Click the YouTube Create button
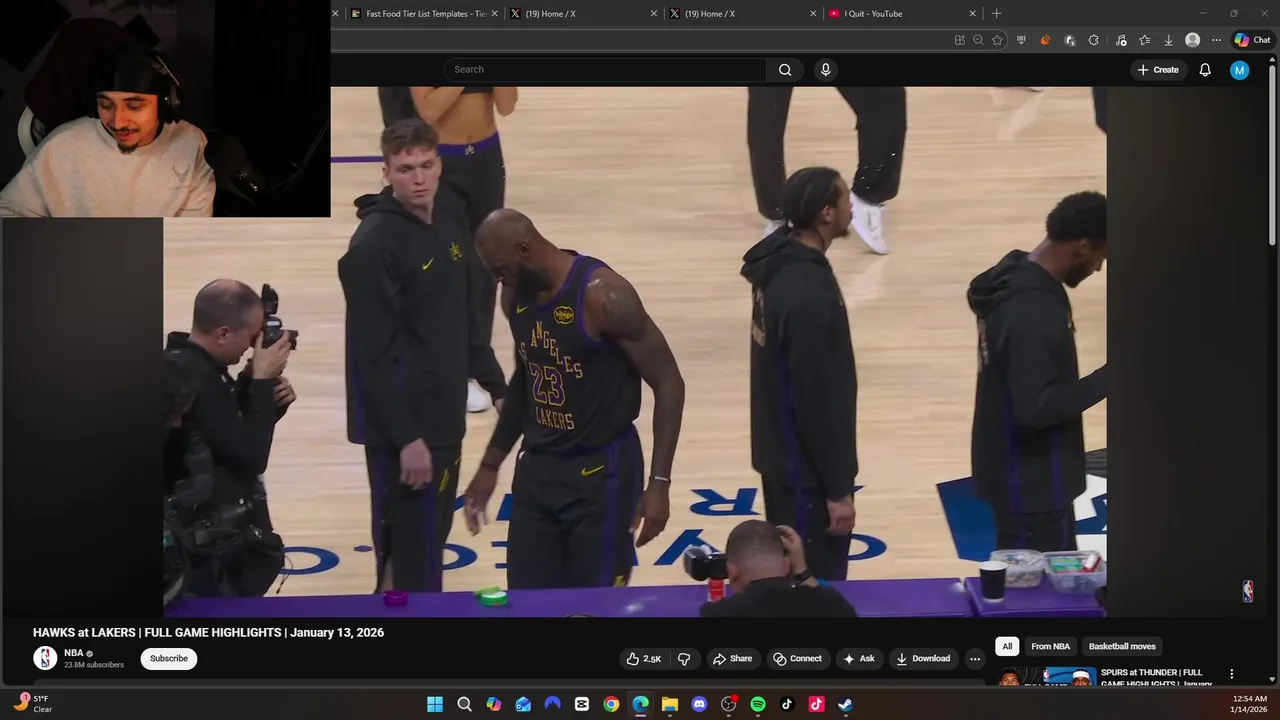 click(1158, 70)
